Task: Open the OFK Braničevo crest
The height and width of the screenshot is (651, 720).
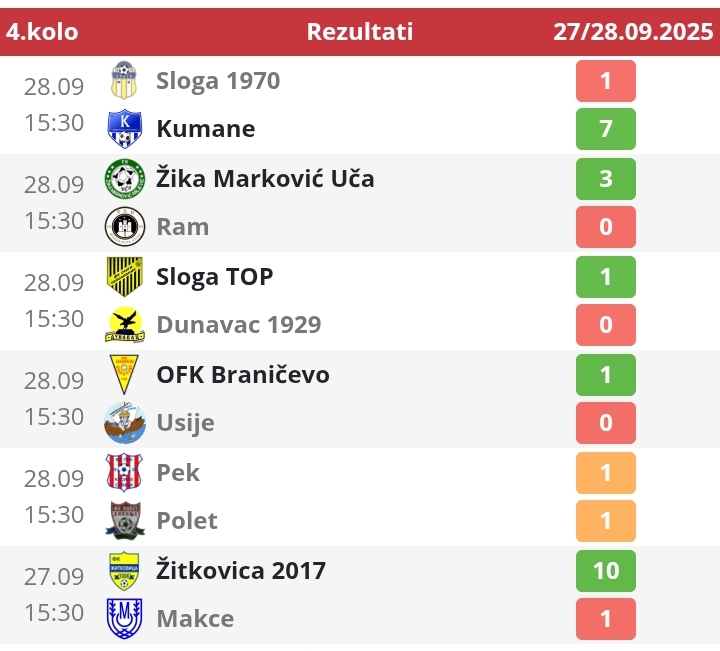Action: [125, 375]
